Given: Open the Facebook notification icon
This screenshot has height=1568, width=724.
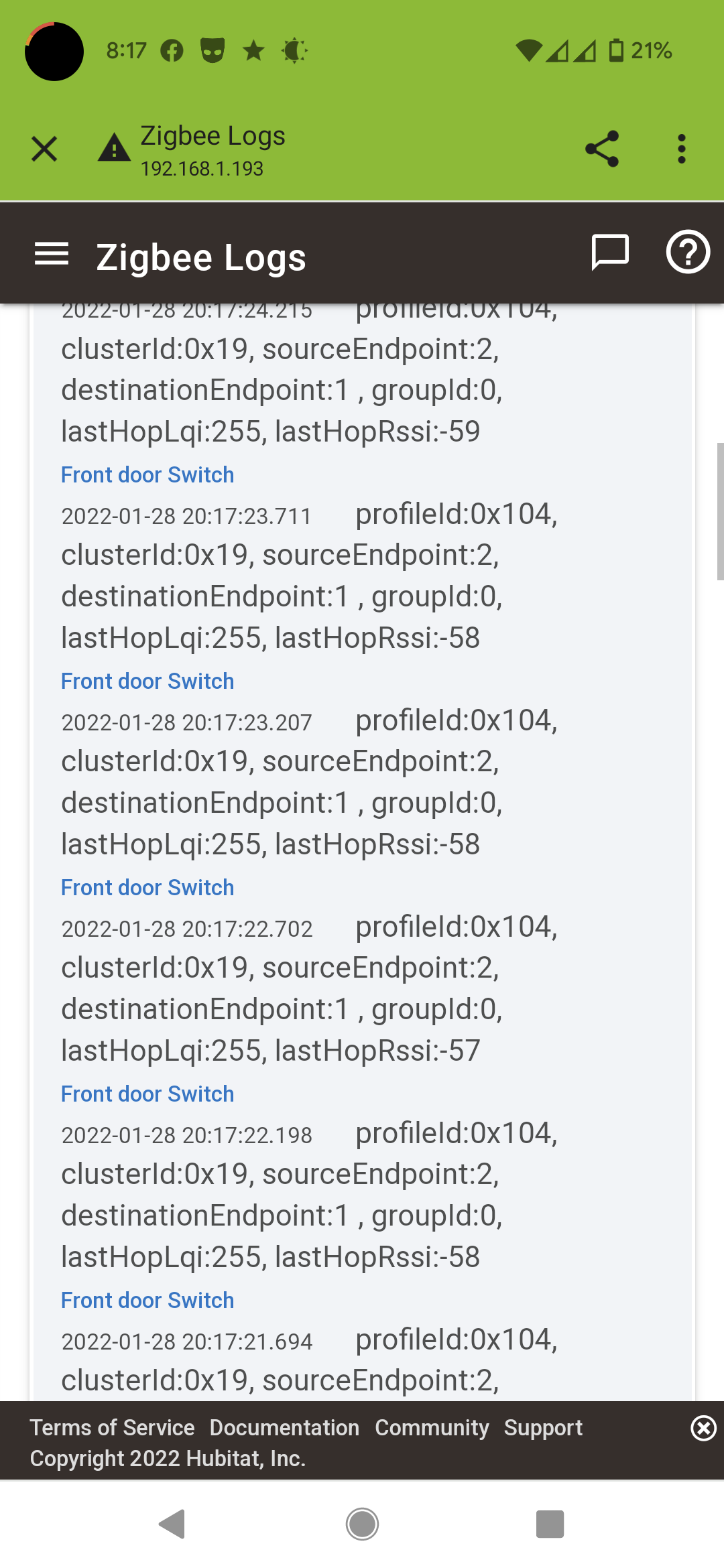Looking at the screenshot, I should (x=172, y=50).
